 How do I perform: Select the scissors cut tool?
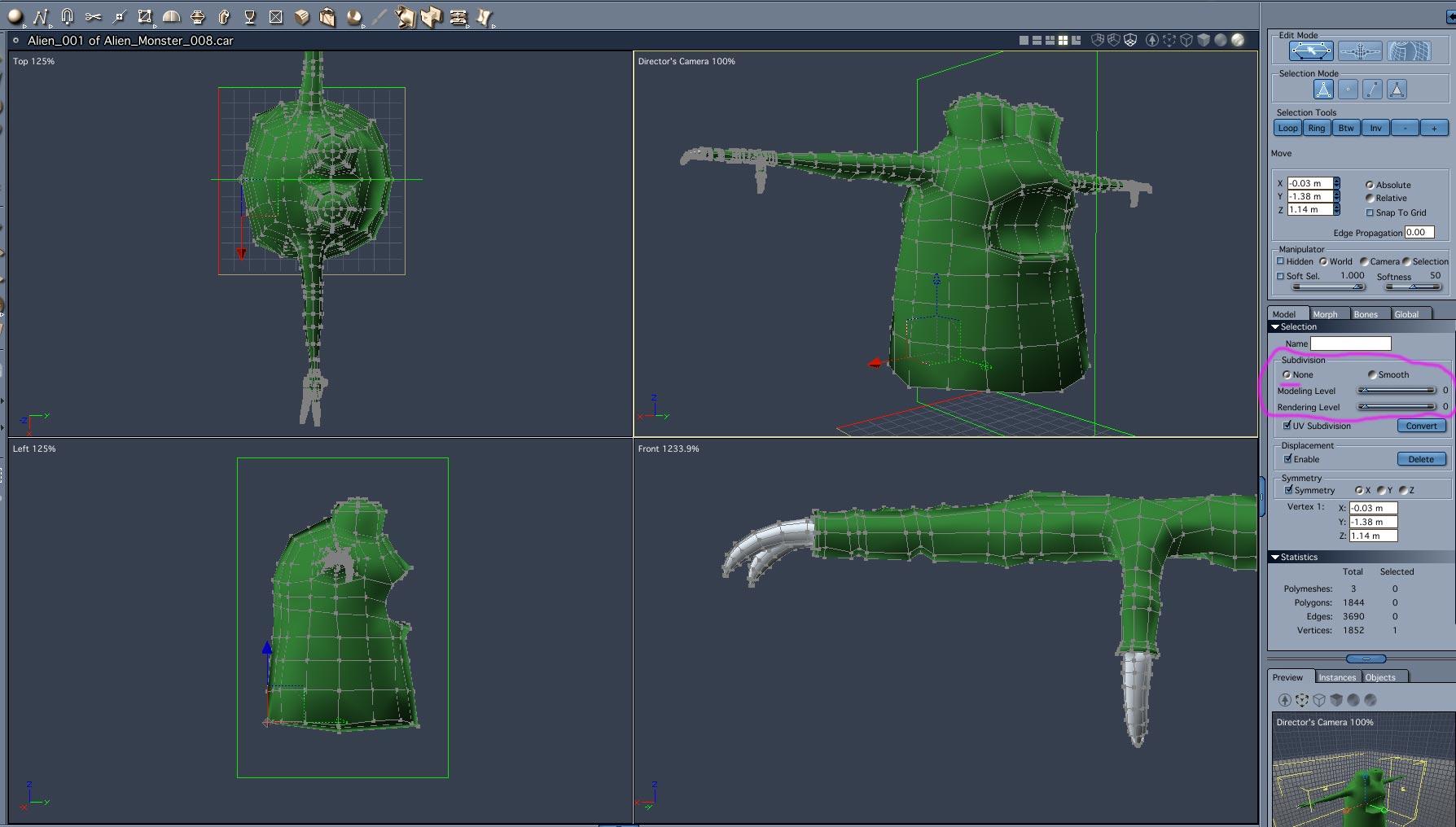click(x=93, y=16)
